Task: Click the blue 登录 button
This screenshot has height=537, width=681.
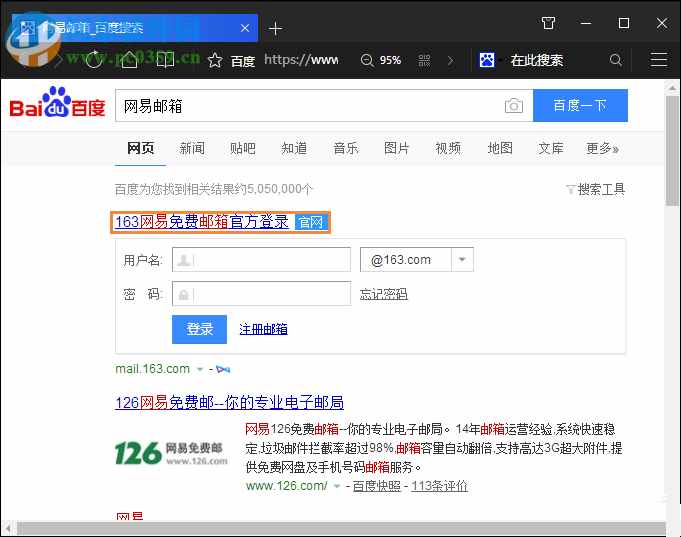Action: click(x=199, y=329)
